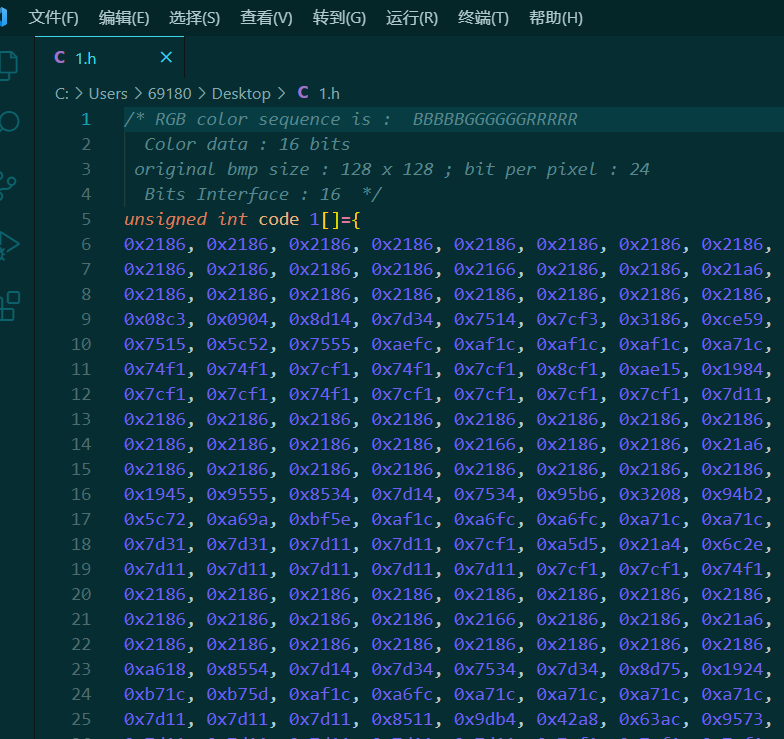784x739 pixels.
Task: Click the value 0xce59 on line 9
Action: [x=732, y=319]
